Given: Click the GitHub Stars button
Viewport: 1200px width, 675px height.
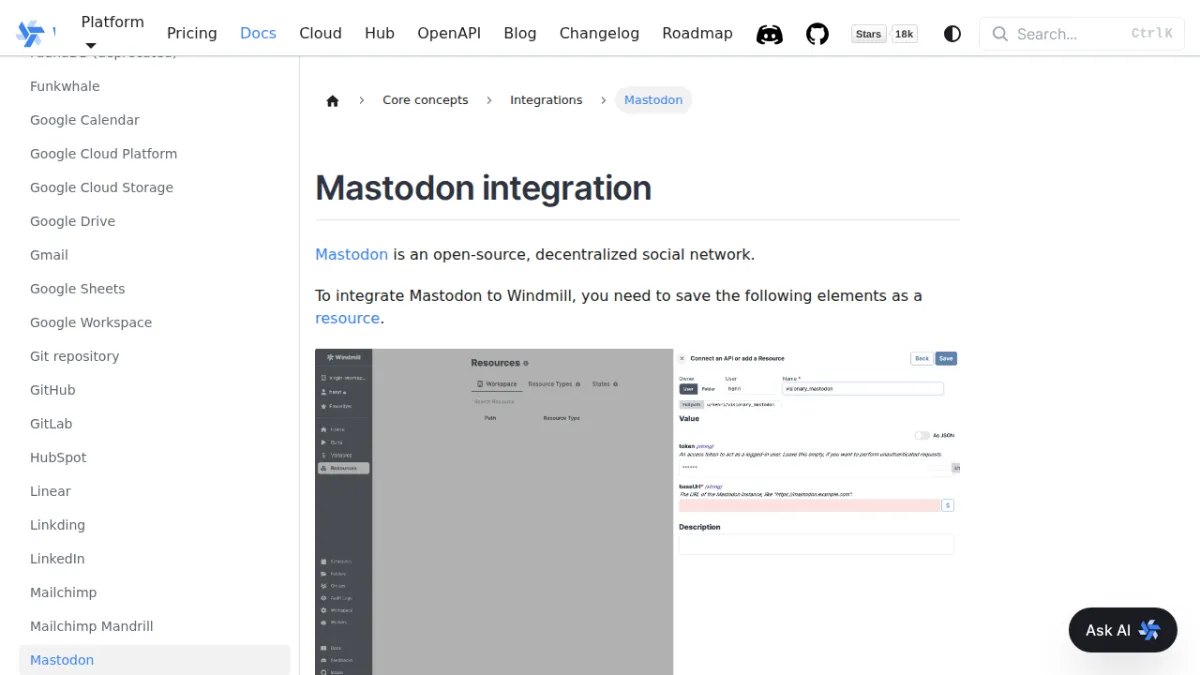Looking at the screenshot, I should point(869,34).
